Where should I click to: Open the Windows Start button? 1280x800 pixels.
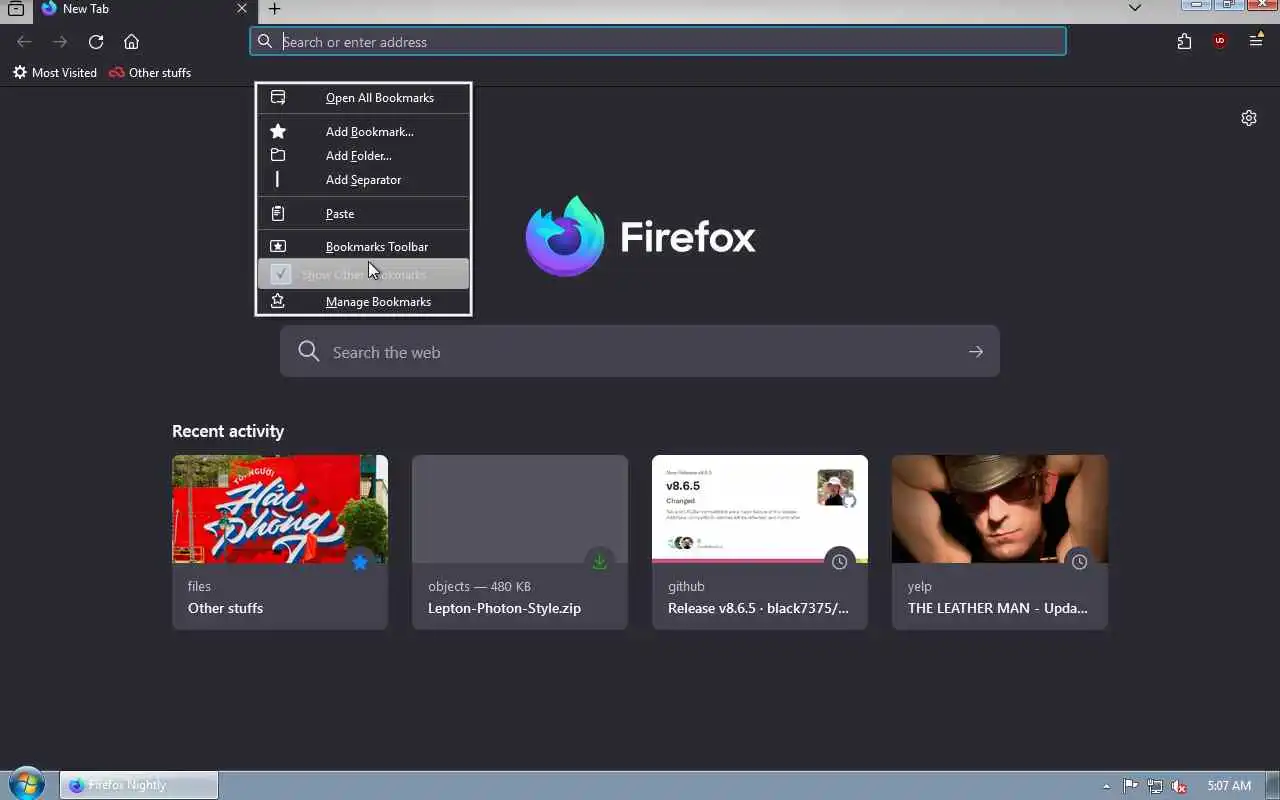pos(27,784)
